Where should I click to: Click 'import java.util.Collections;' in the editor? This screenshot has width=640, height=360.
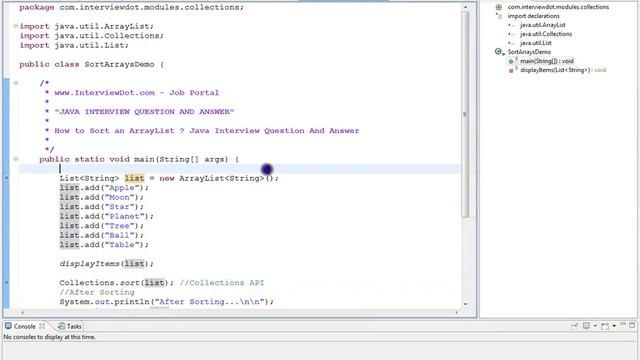(91, 36)
